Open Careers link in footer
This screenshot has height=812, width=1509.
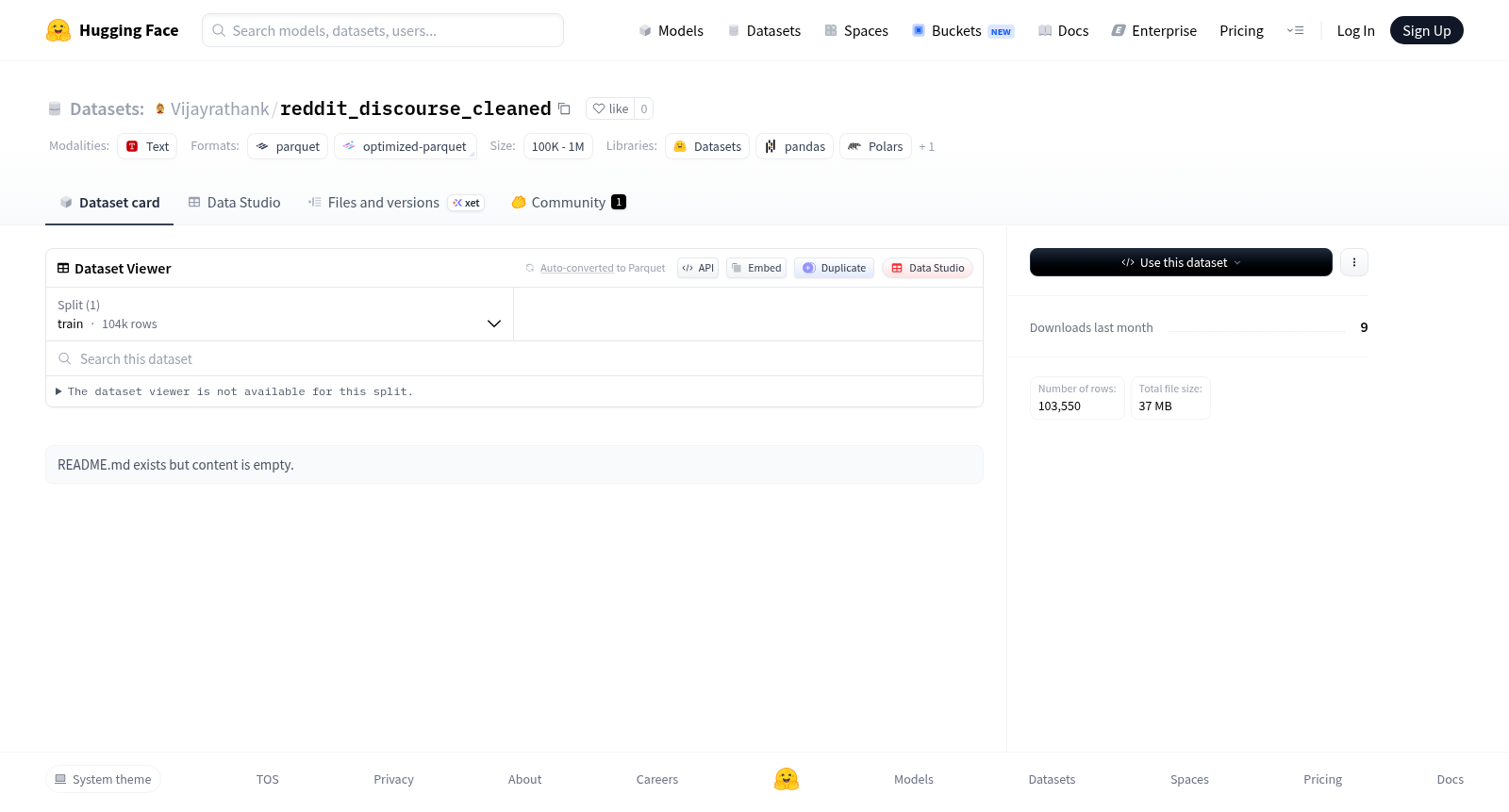657,779
